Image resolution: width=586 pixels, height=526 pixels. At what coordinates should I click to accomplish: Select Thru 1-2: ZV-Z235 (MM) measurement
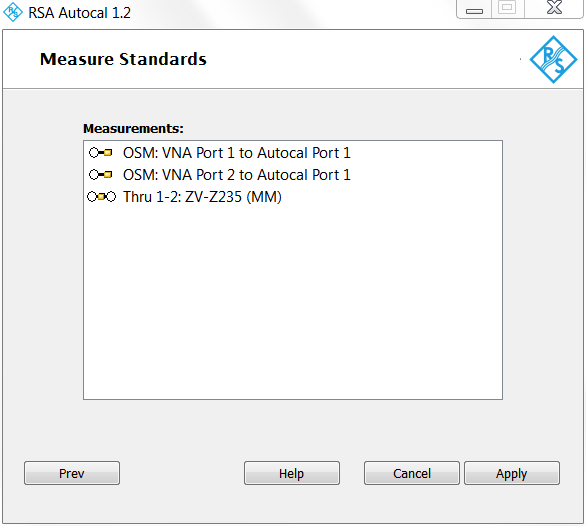tap(202, 197)
